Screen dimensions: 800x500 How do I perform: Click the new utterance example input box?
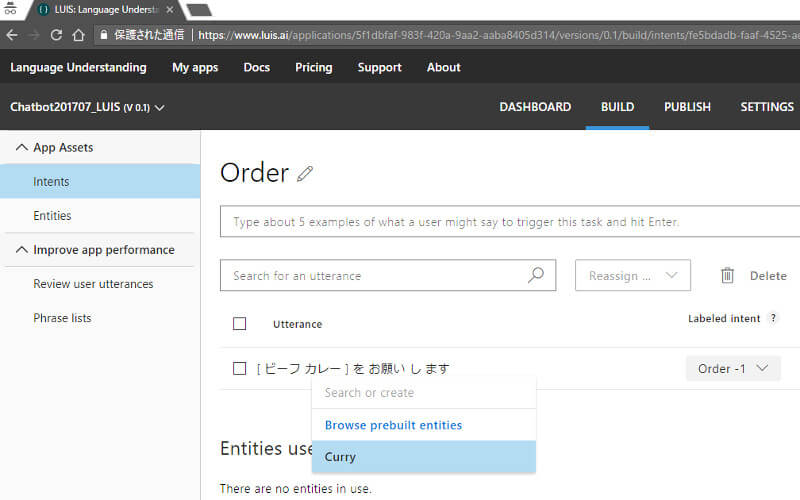(510, 221)
